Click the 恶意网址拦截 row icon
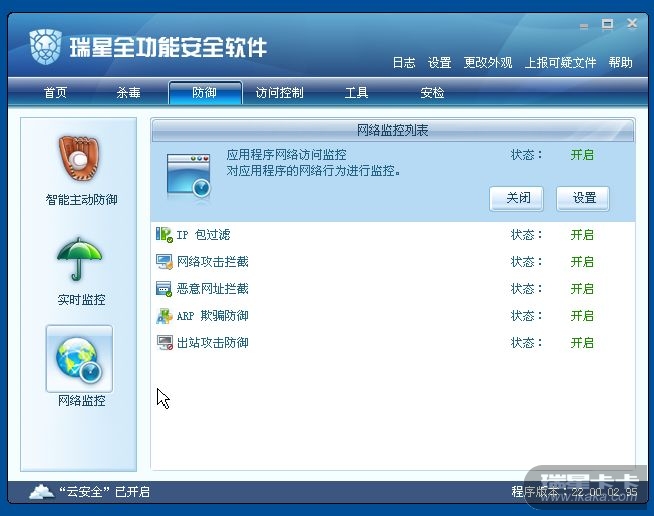 (x=164, y=289)
